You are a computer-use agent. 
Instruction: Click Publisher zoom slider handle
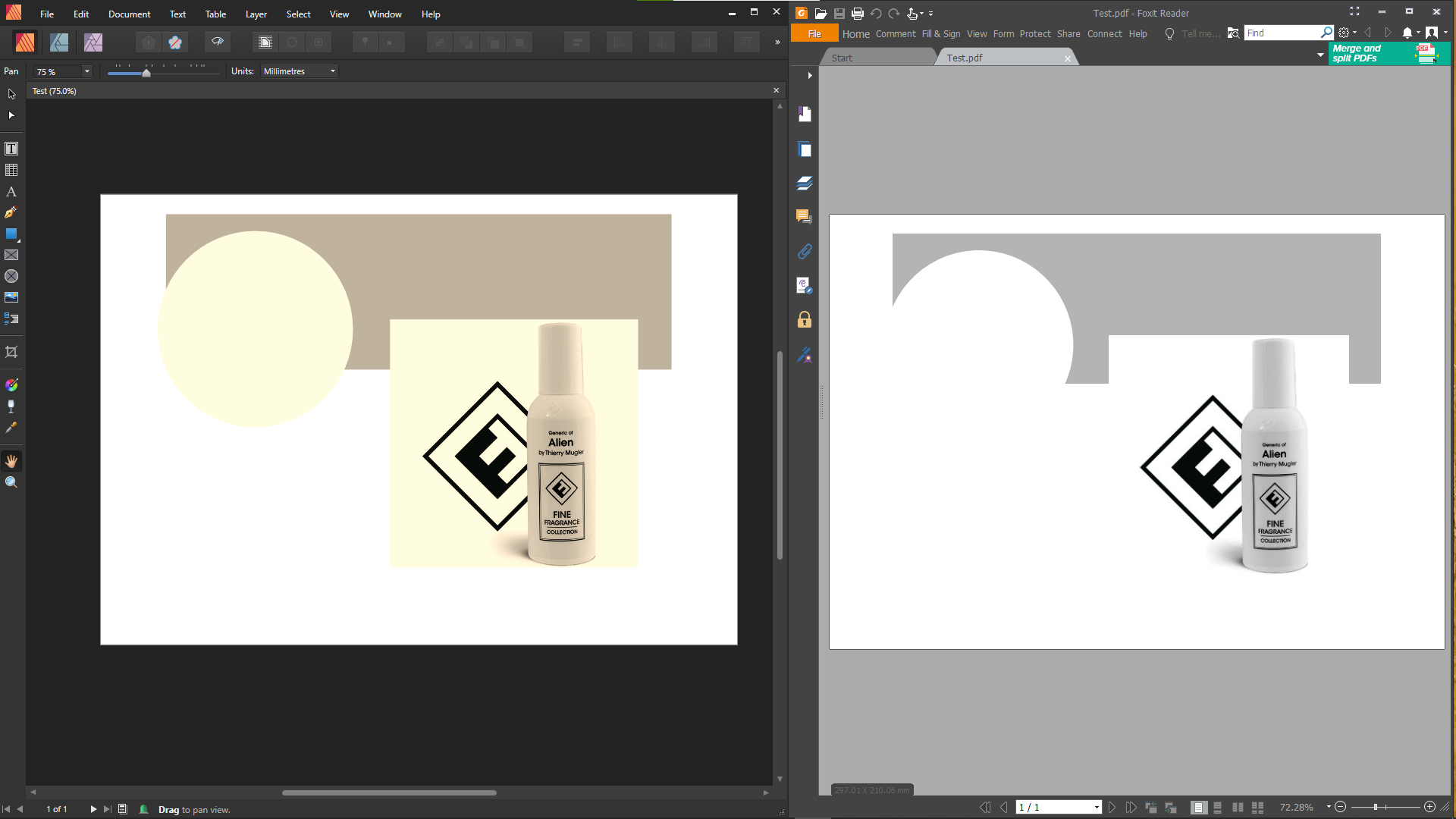[146, 72]
